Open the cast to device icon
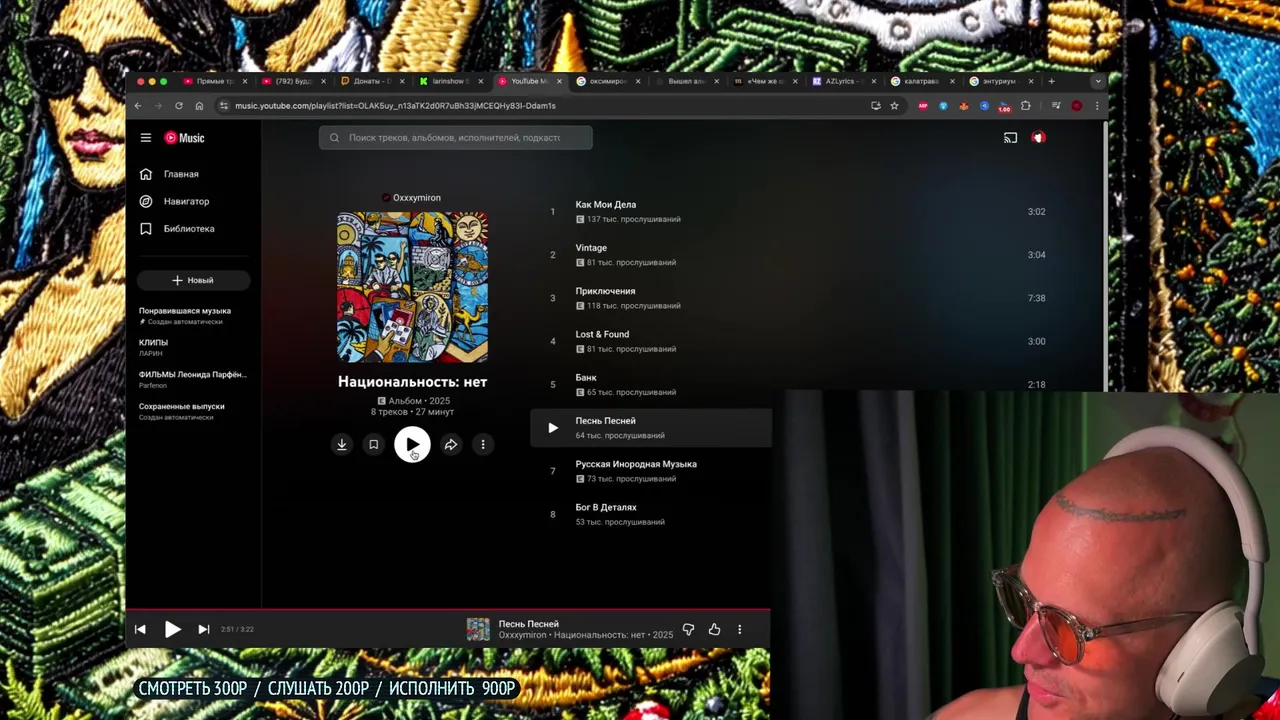 click(1010, 138)
